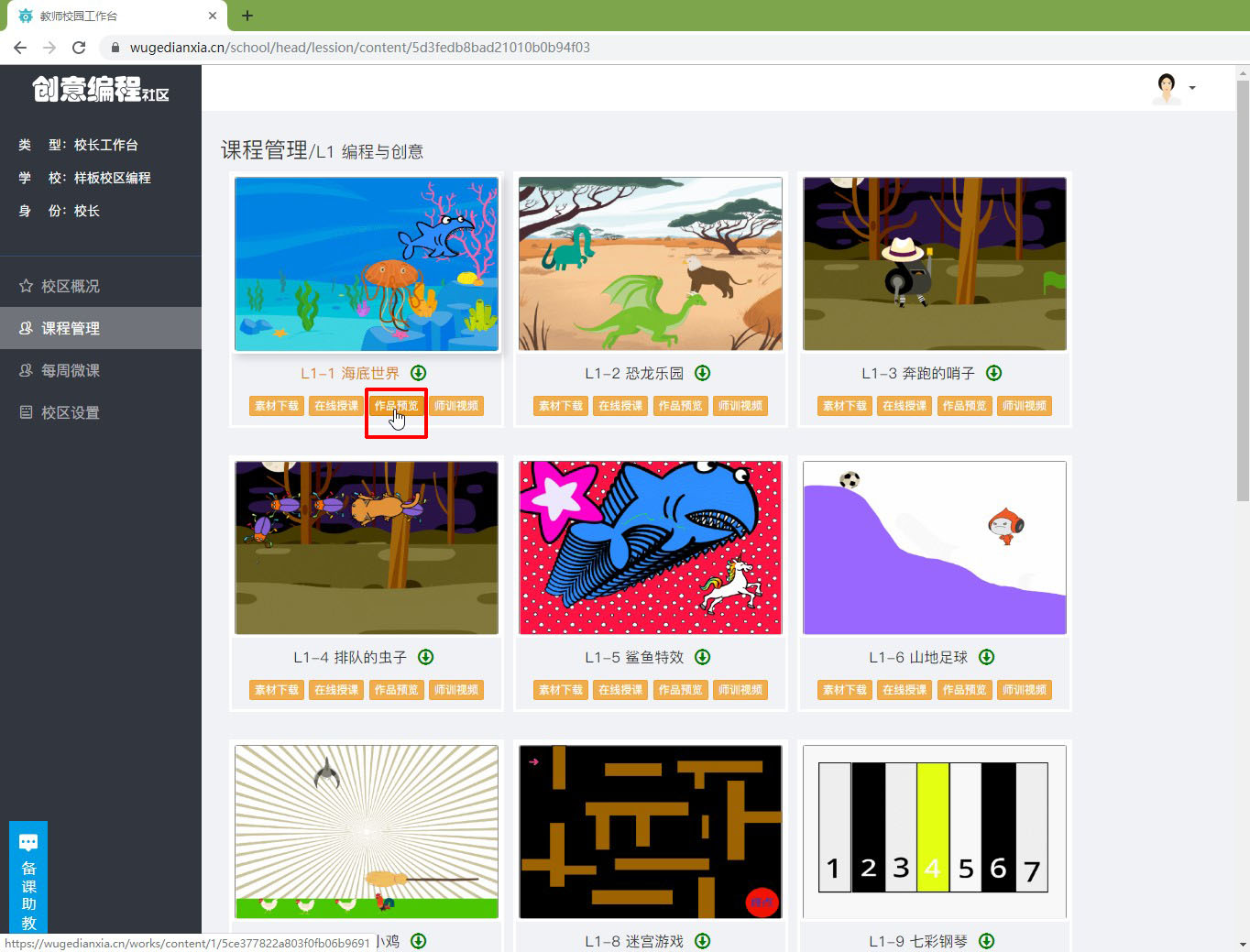This screenshot has height=952, width=1250.
Task: Click the browser forward arrow
Action: coord(49,48)
